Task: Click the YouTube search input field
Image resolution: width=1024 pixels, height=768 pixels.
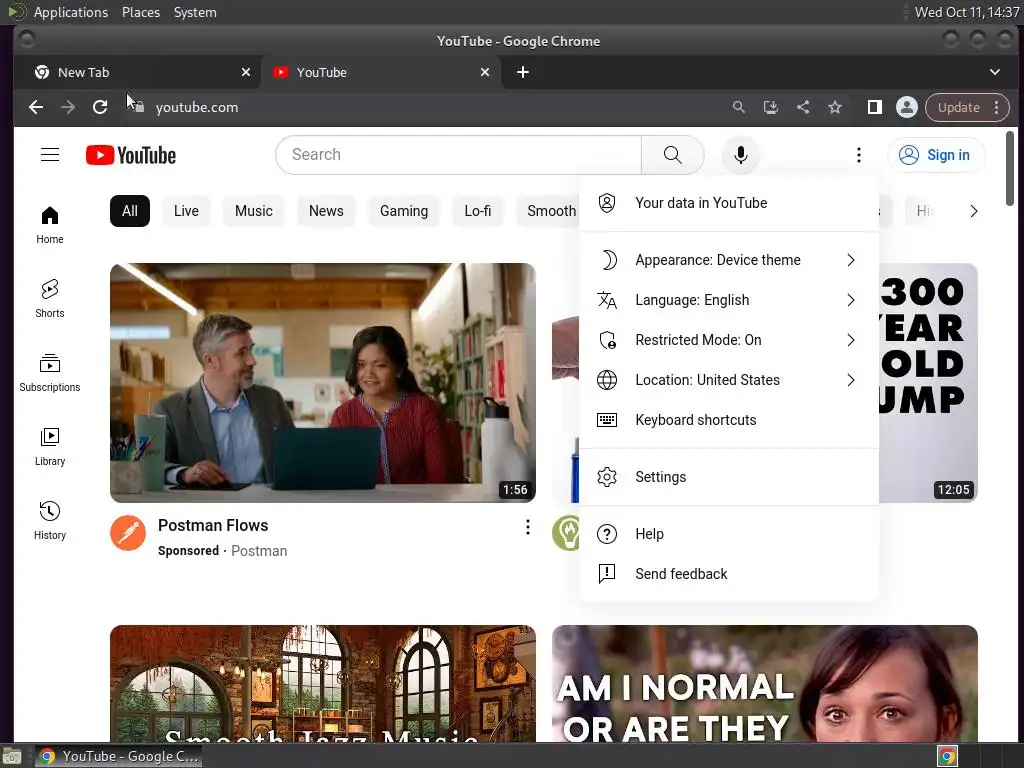Action: (458, 155)
